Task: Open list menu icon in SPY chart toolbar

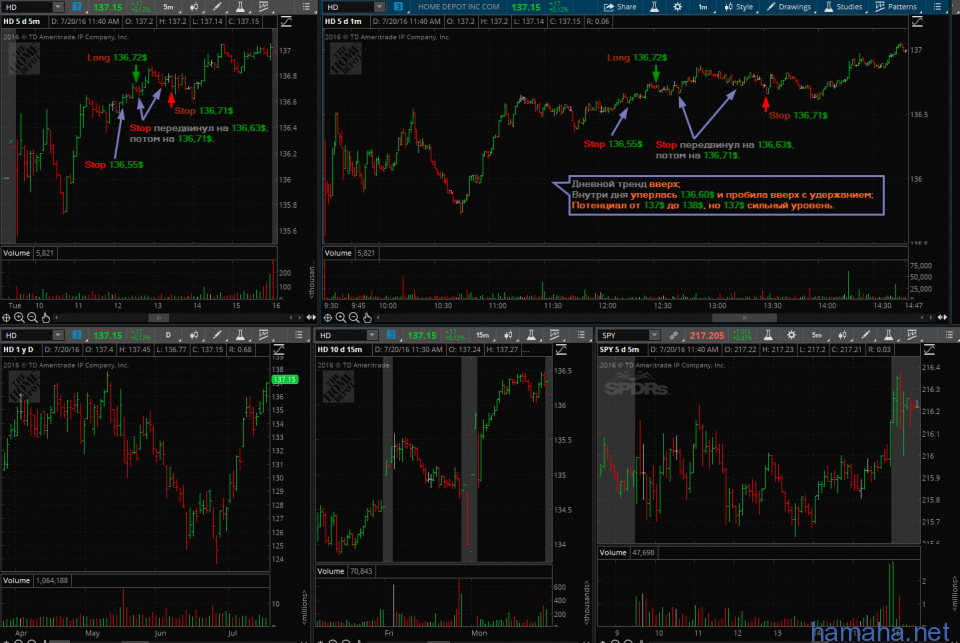Action: pos(949,336)
